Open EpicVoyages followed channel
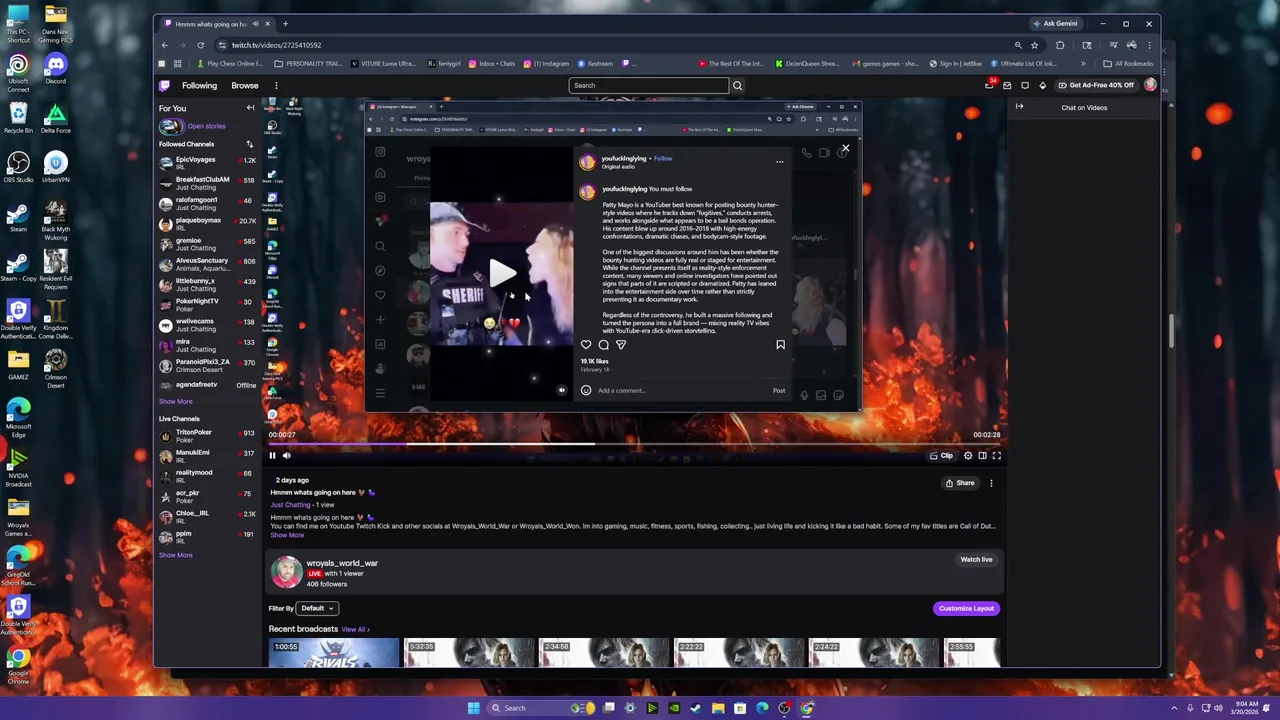 207,163
